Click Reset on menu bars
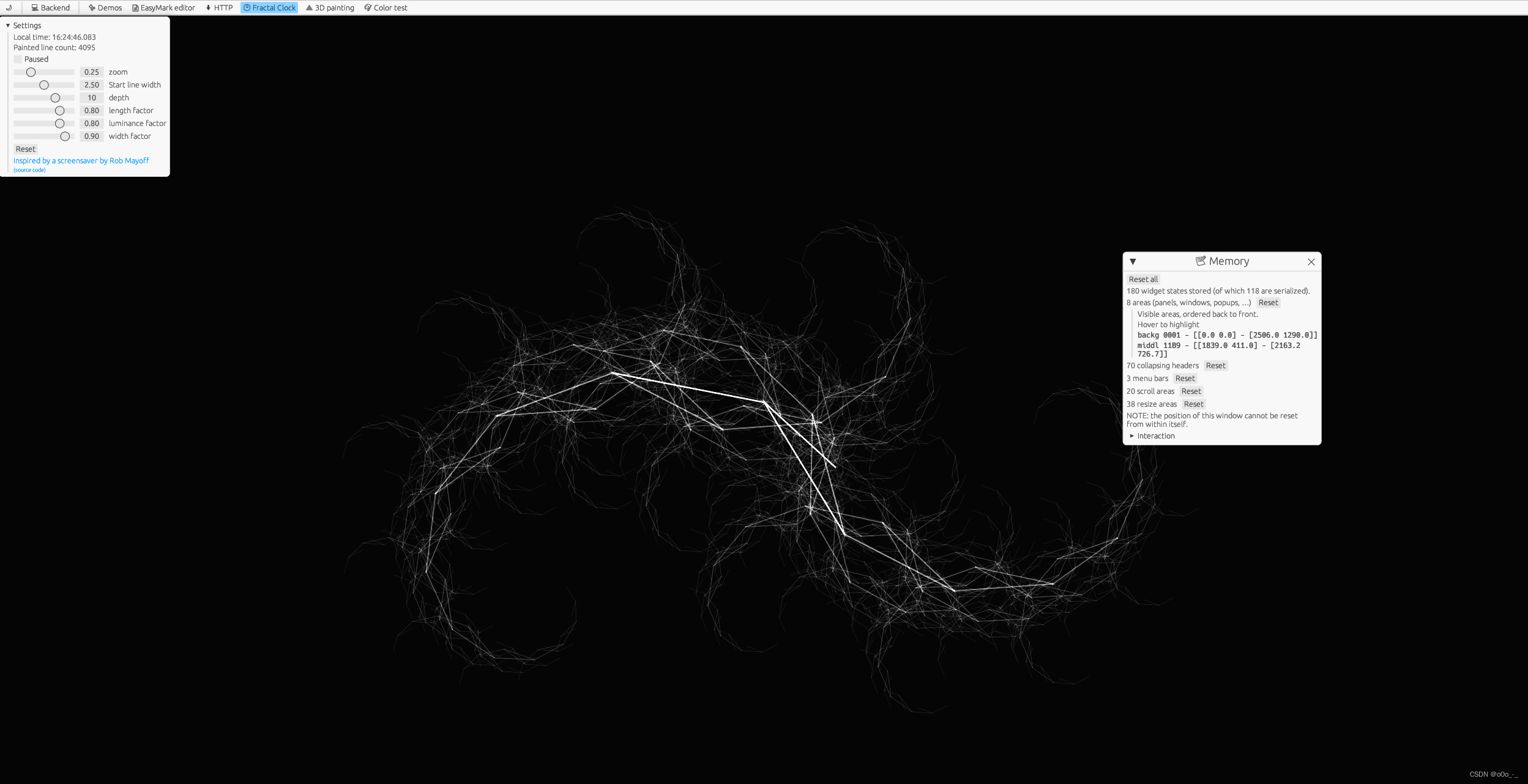 (1184, 378)
